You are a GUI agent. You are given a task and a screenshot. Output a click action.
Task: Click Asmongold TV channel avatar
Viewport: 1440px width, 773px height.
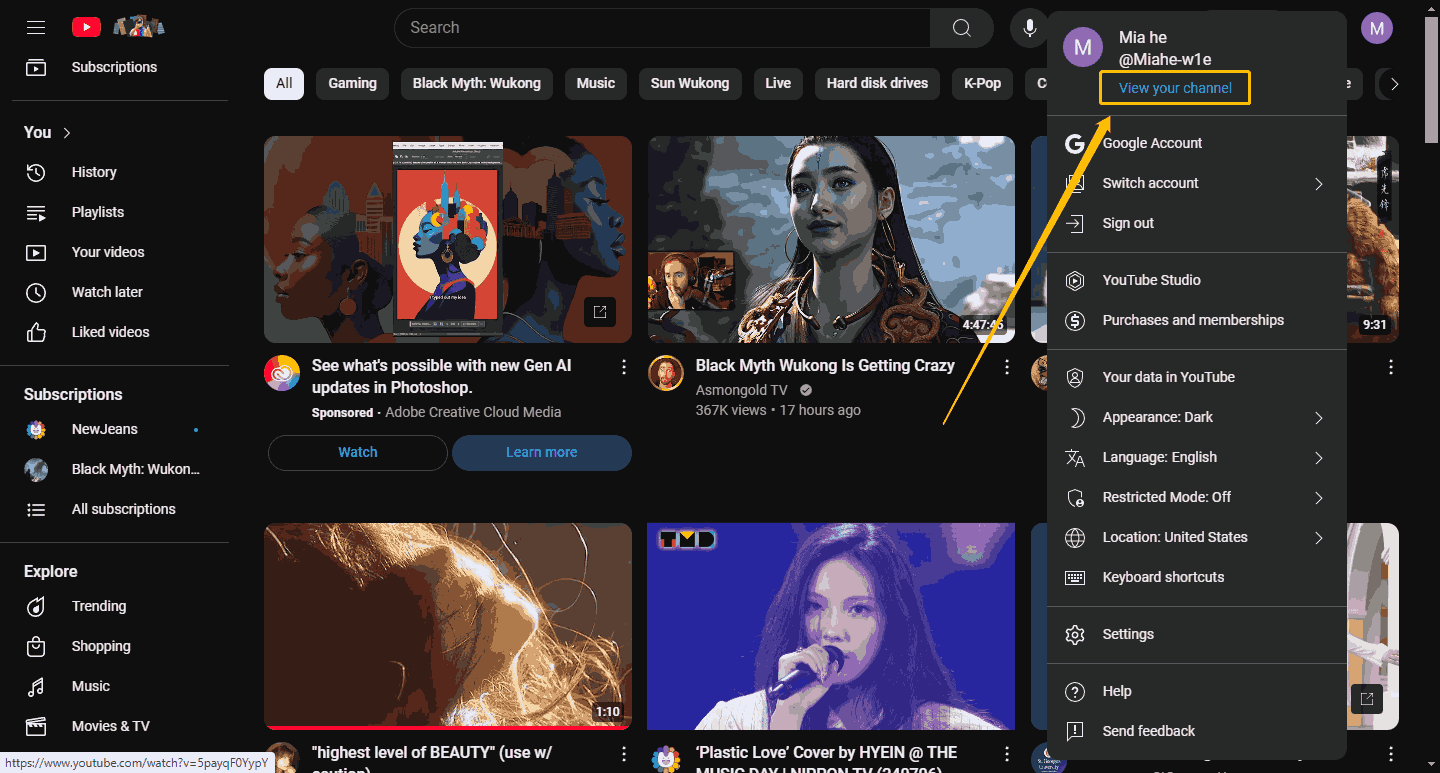coord(666,373)
